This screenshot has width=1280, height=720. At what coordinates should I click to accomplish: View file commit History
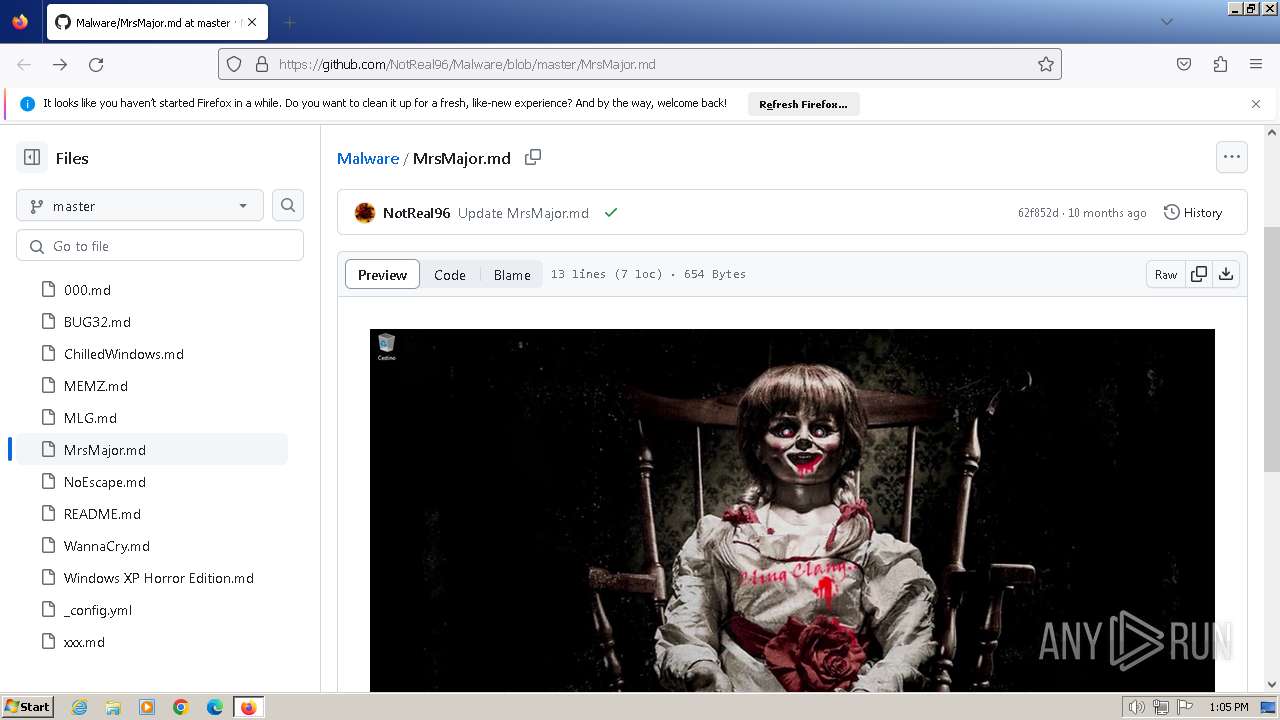click(x=1193, y=213)
